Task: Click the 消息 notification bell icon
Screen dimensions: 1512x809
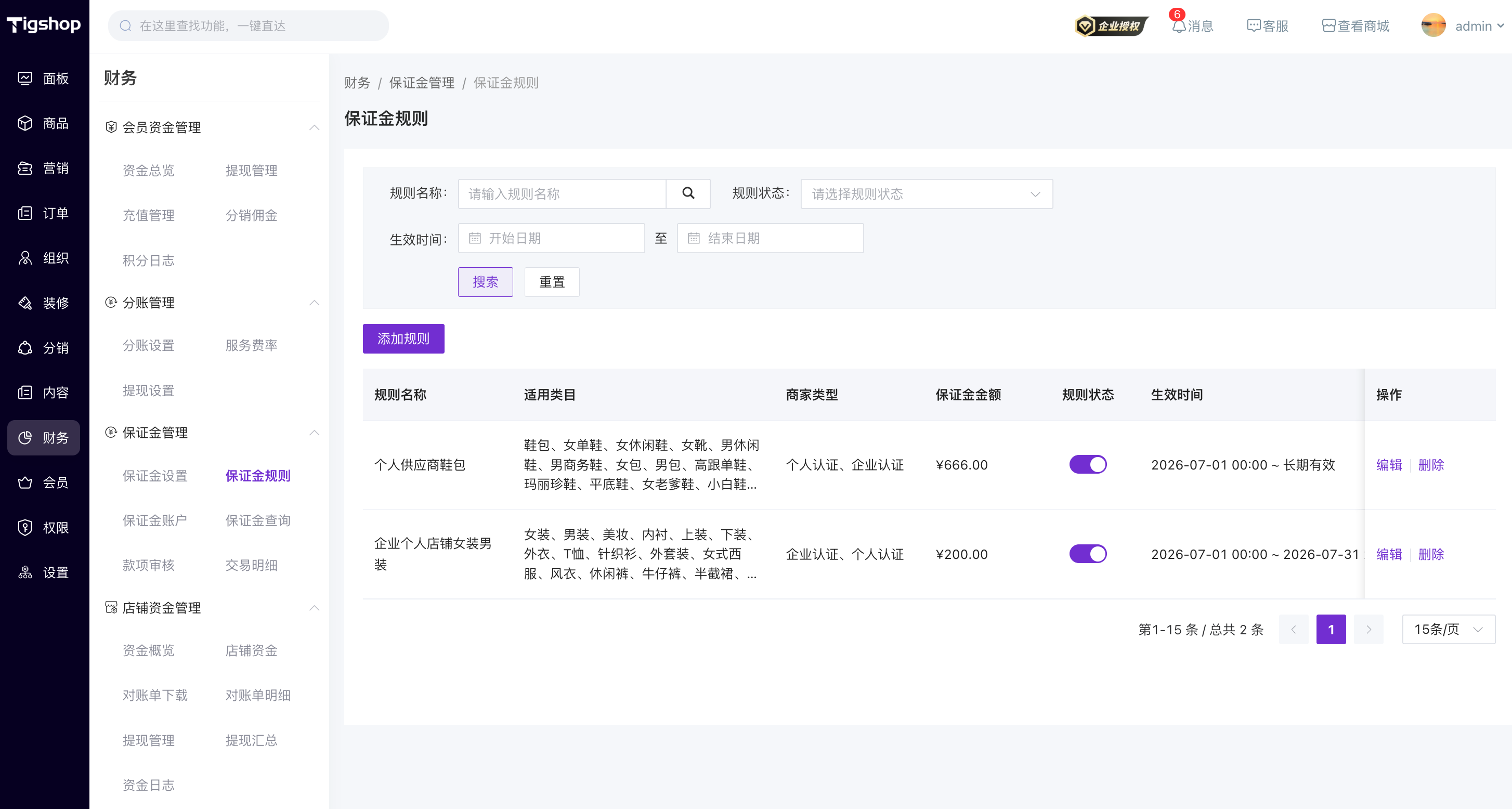Action: [x=1179, y=26]
